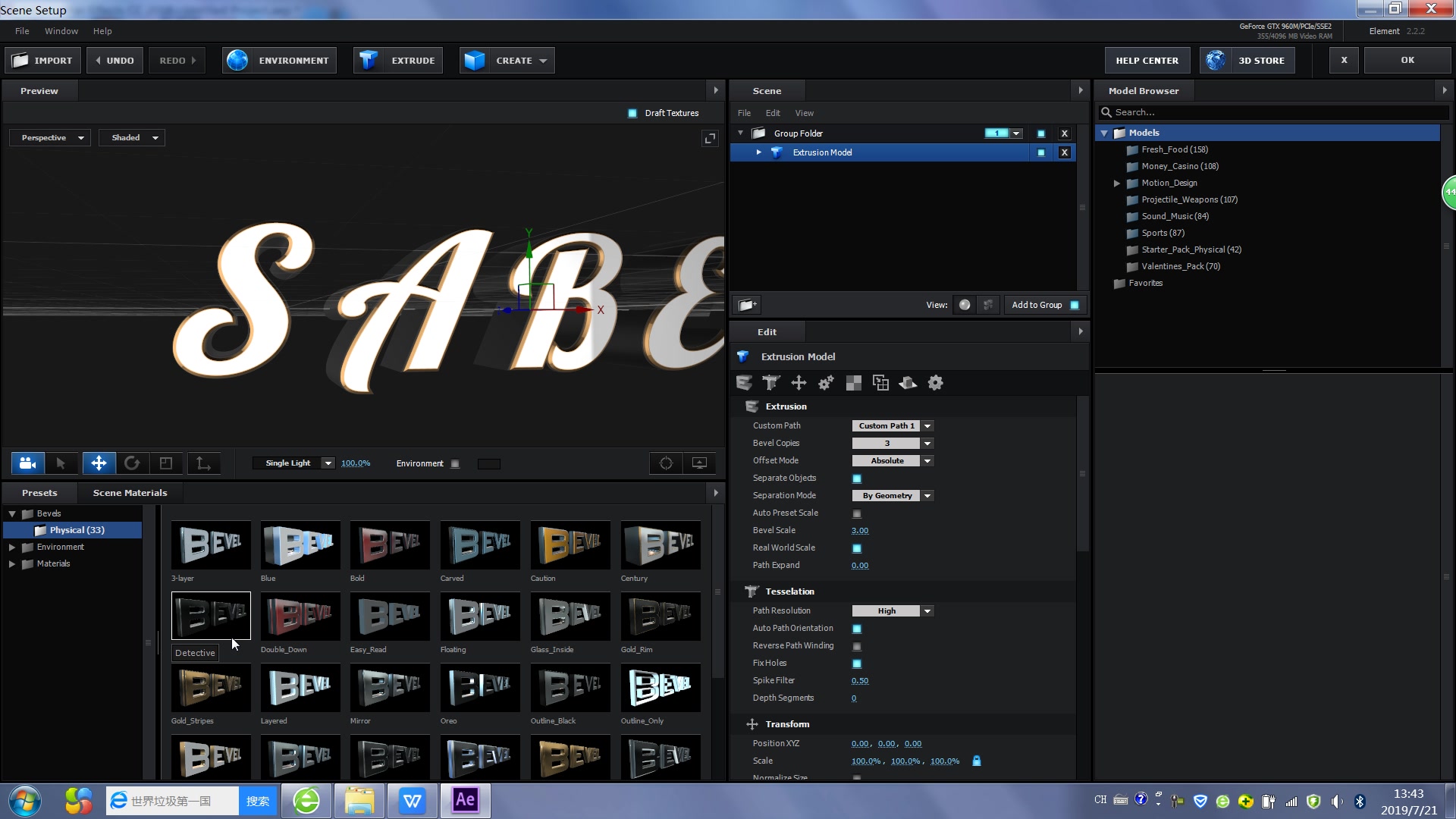Expand preview to fullscreen icon
The image size is (1456, 819).
[710, 138]
